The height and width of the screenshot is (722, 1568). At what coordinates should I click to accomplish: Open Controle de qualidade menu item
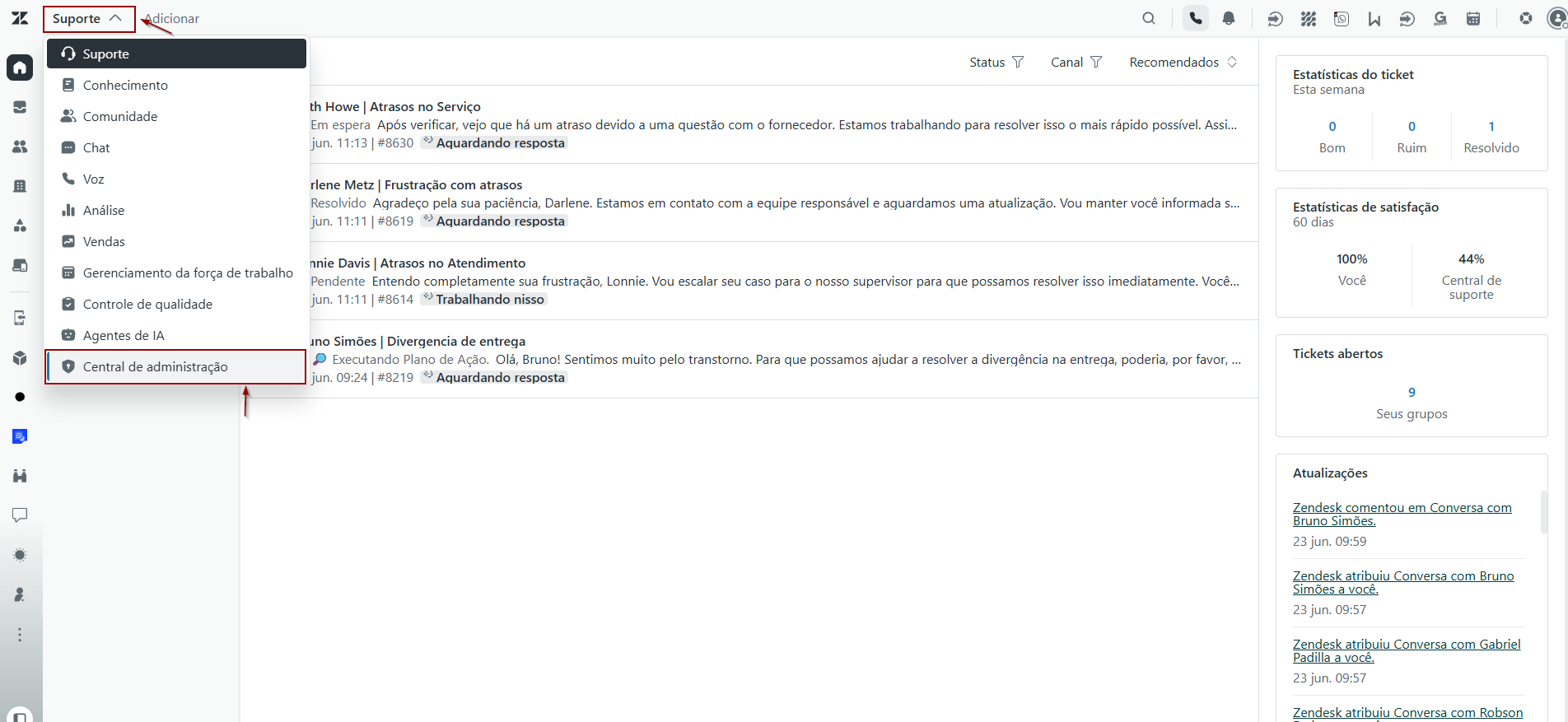[x=176, y=304]
